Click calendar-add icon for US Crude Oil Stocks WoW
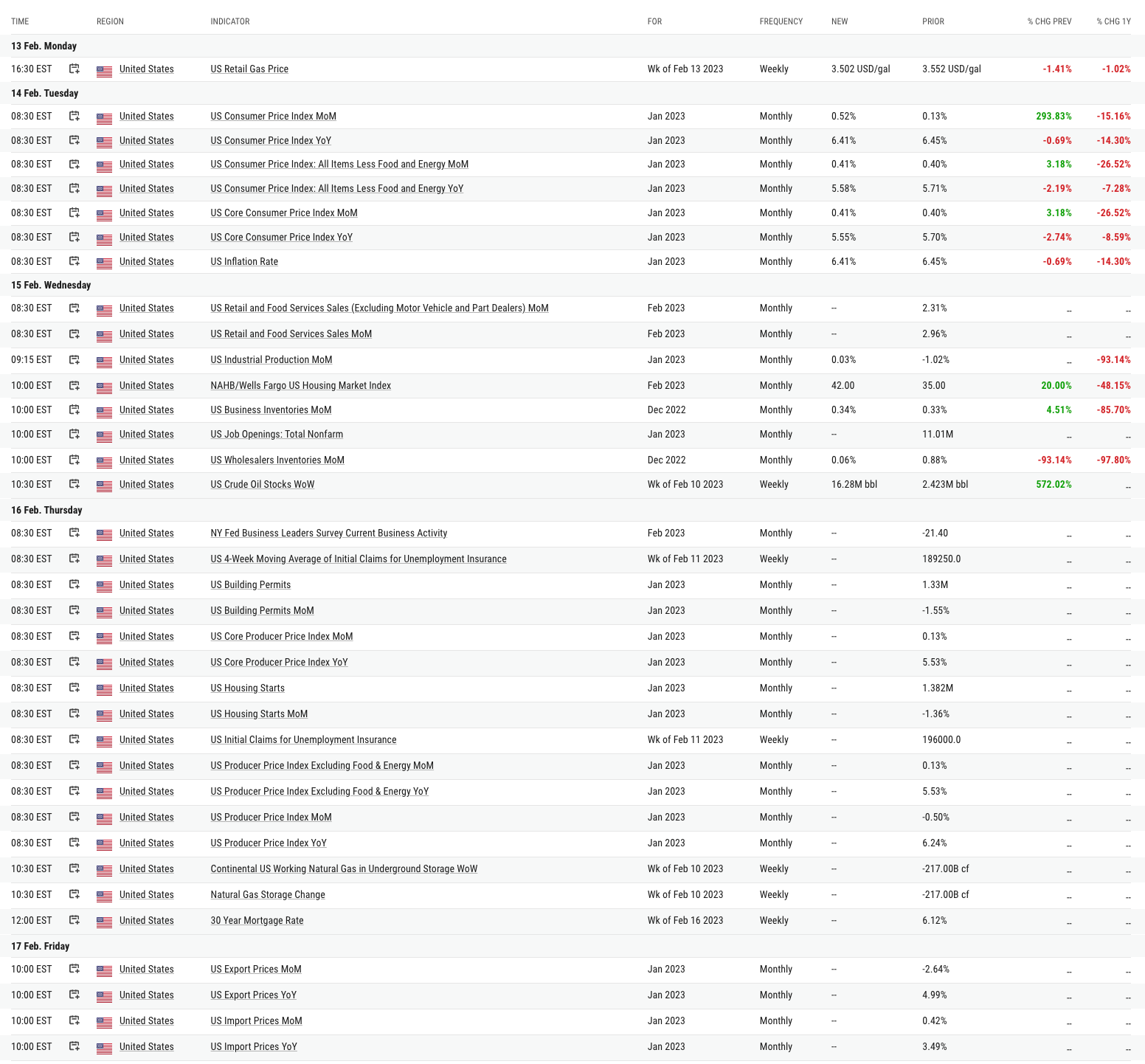 click(75, 484)
